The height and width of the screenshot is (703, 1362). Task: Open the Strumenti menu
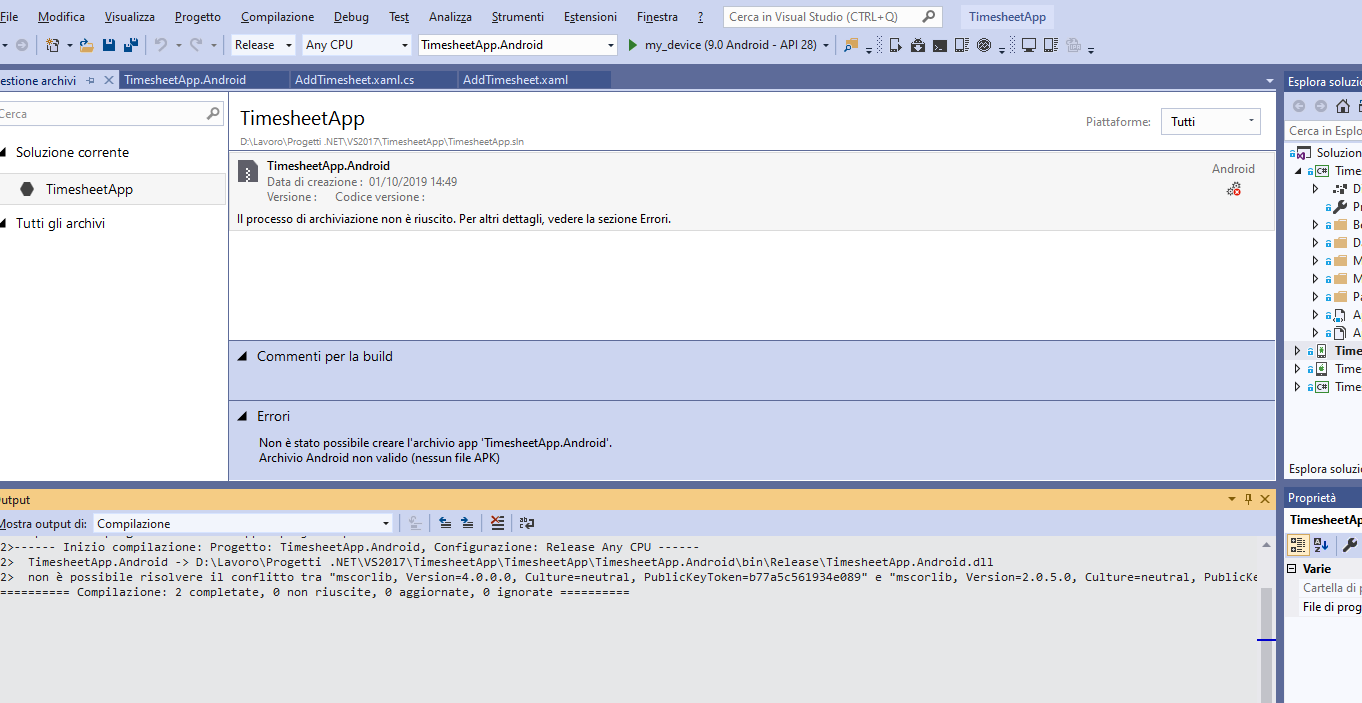518,17
